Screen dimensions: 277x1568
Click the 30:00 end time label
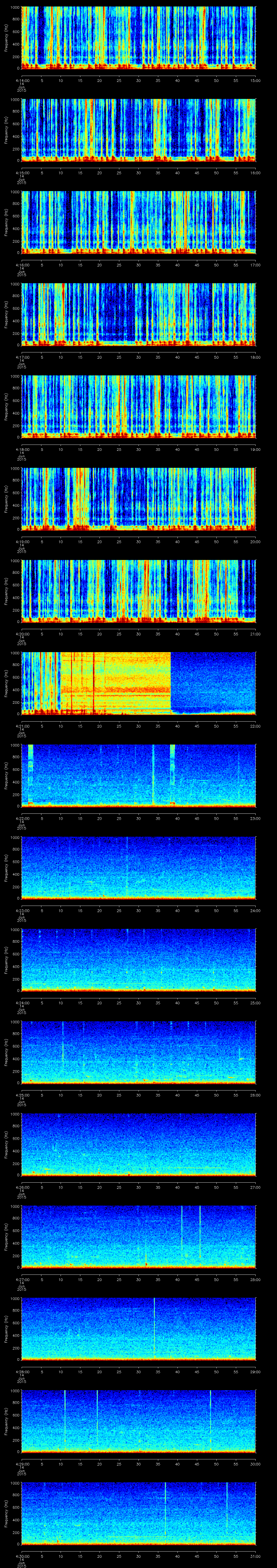pos(256,1463)
